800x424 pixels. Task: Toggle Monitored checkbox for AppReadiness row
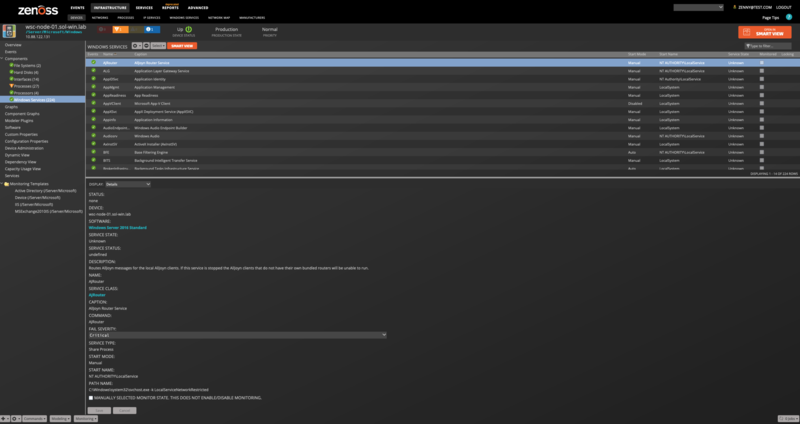(762, 95)
